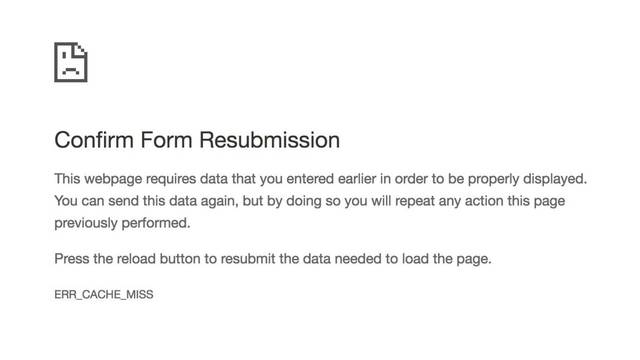The height and width of the screenshot is (360, 640).
Task: Click the frowning mouth on the error icon
Action: coord(71,71)
